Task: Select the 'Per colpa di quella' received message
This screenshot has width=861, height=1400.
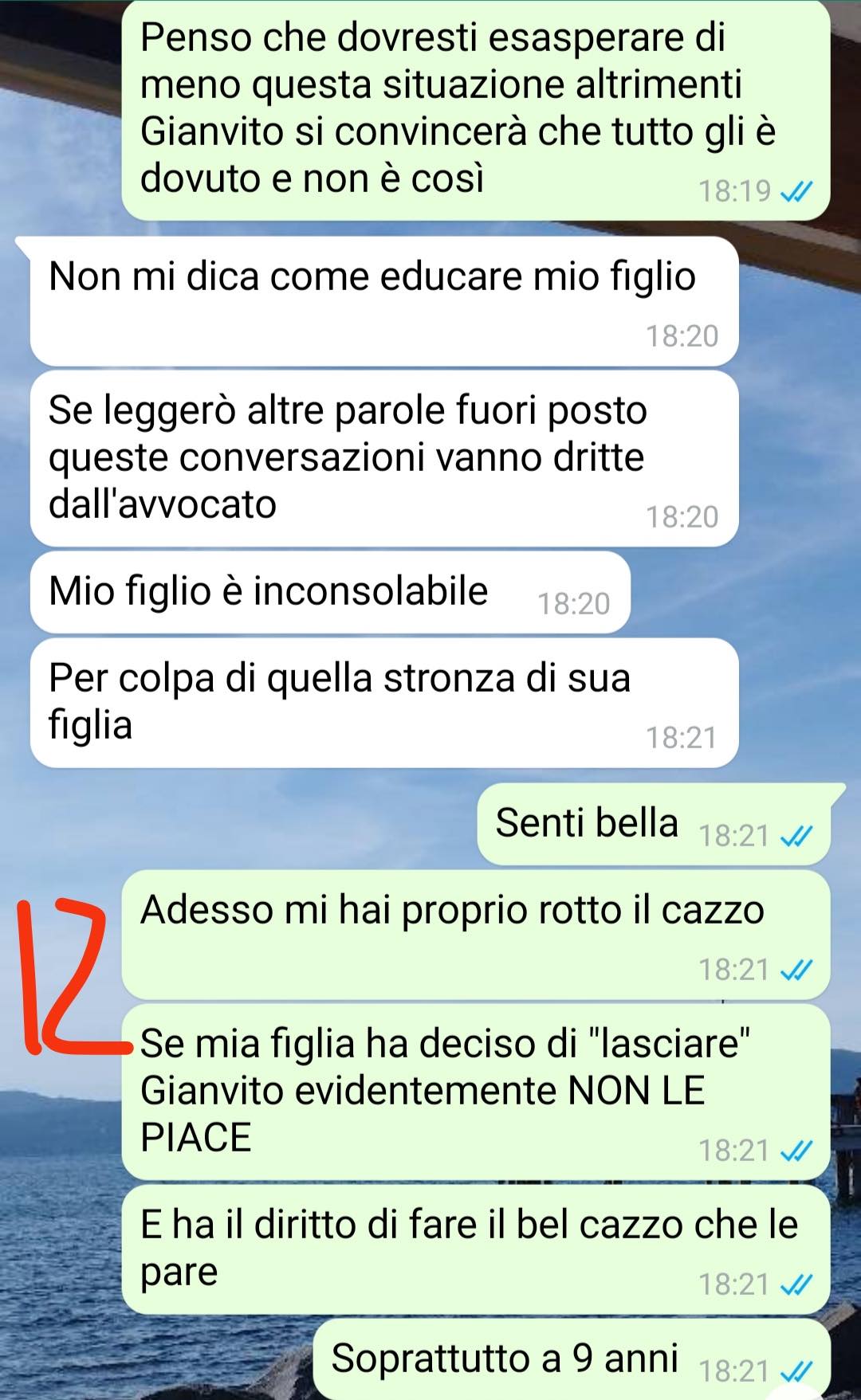Action: click(384, 703)
